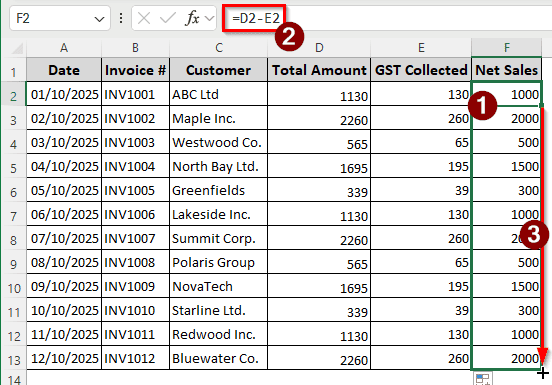The image size is (552, 385).
Task: Click the formula bar text =D2-E2
Action: pos(255,18)
